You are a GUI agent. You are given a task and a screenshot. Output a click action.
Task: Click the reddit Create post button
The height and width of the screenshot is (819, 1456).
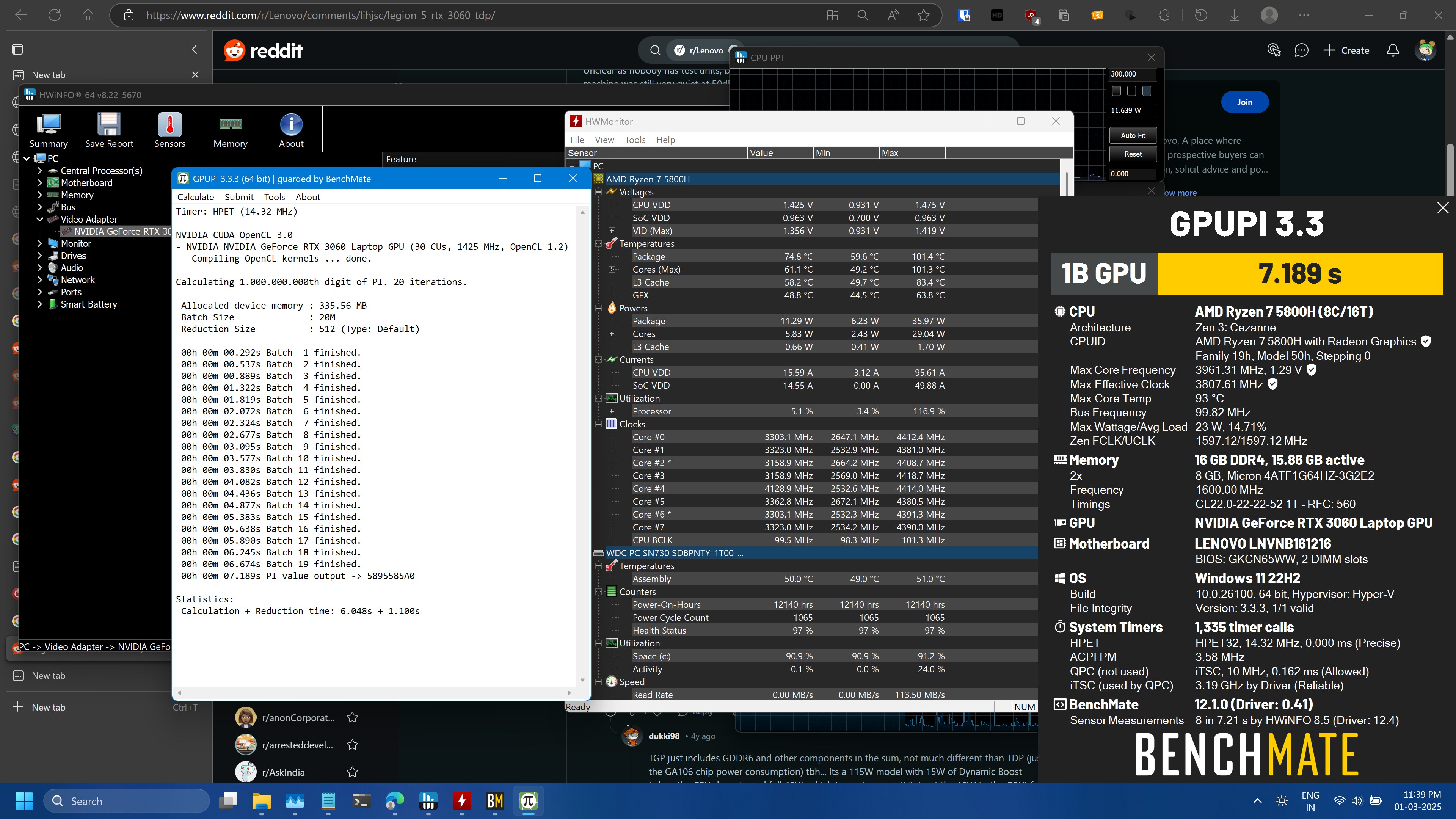[x=1346, y=50]
